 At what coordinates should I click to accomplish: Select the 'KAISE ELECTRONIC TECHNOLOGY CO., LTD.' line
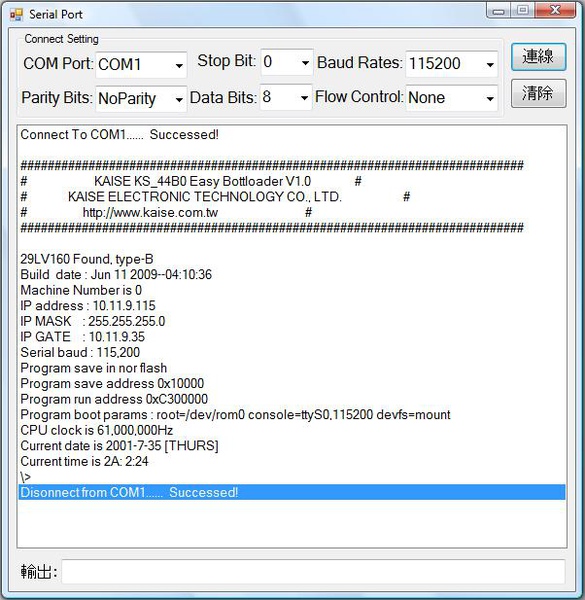pyautogui.click(x=205, y=197)
